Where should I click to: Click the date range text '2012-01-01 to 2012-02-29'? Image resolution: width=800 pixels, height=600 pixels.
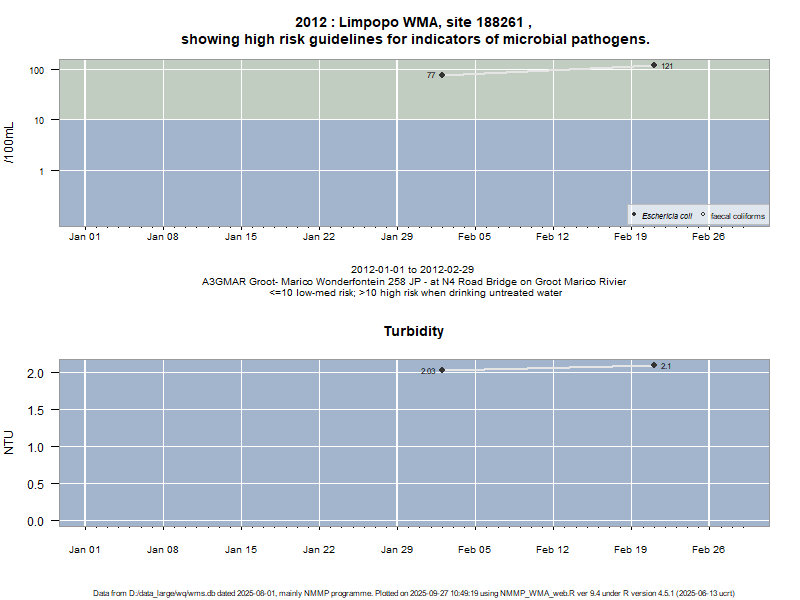[414, 270]
